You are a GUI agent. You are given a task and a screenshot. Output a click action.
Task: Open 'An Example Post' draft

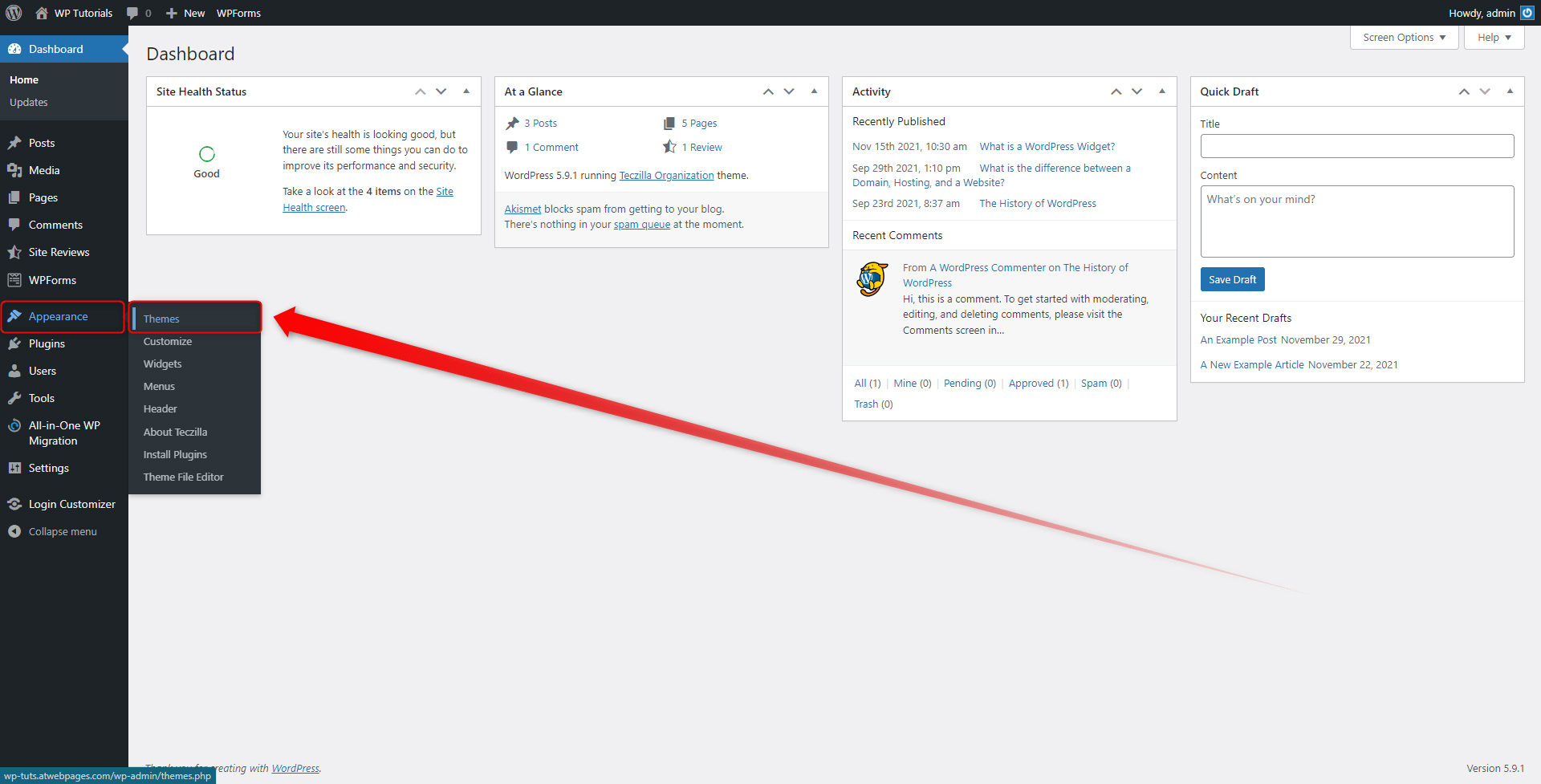pyautogui.click(x=1238, y=339)
